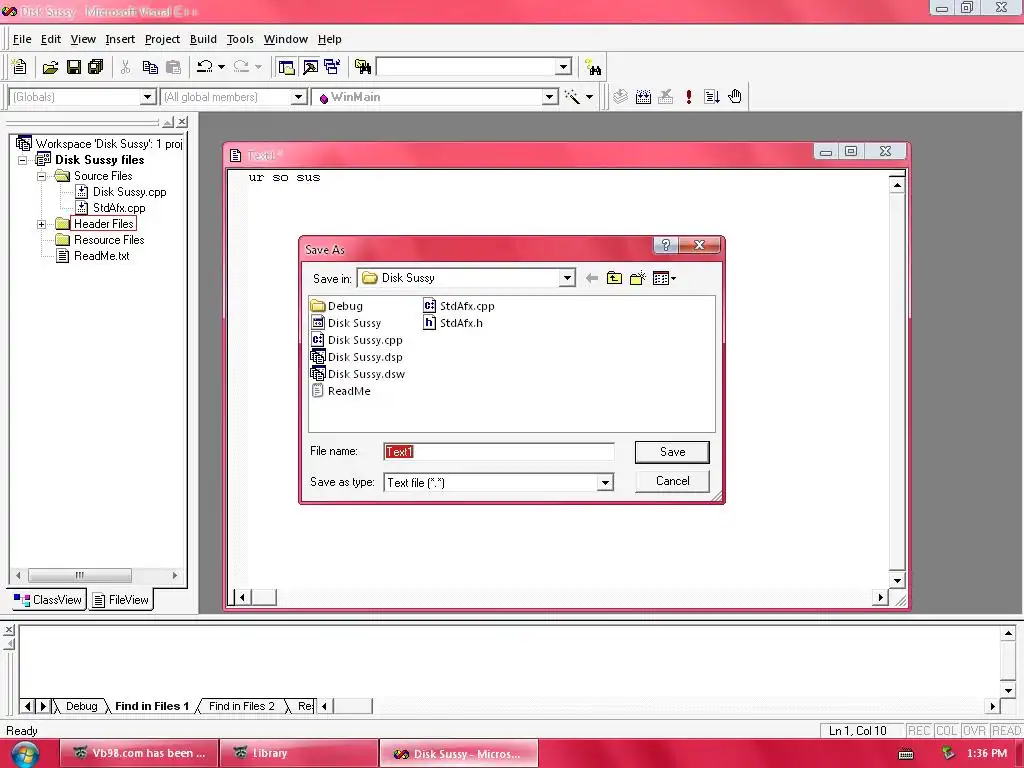Image resolution: width=1024 pixels, height=768 pixels.
Task: Click the Search binoculars icon
Action: [593, 67]
